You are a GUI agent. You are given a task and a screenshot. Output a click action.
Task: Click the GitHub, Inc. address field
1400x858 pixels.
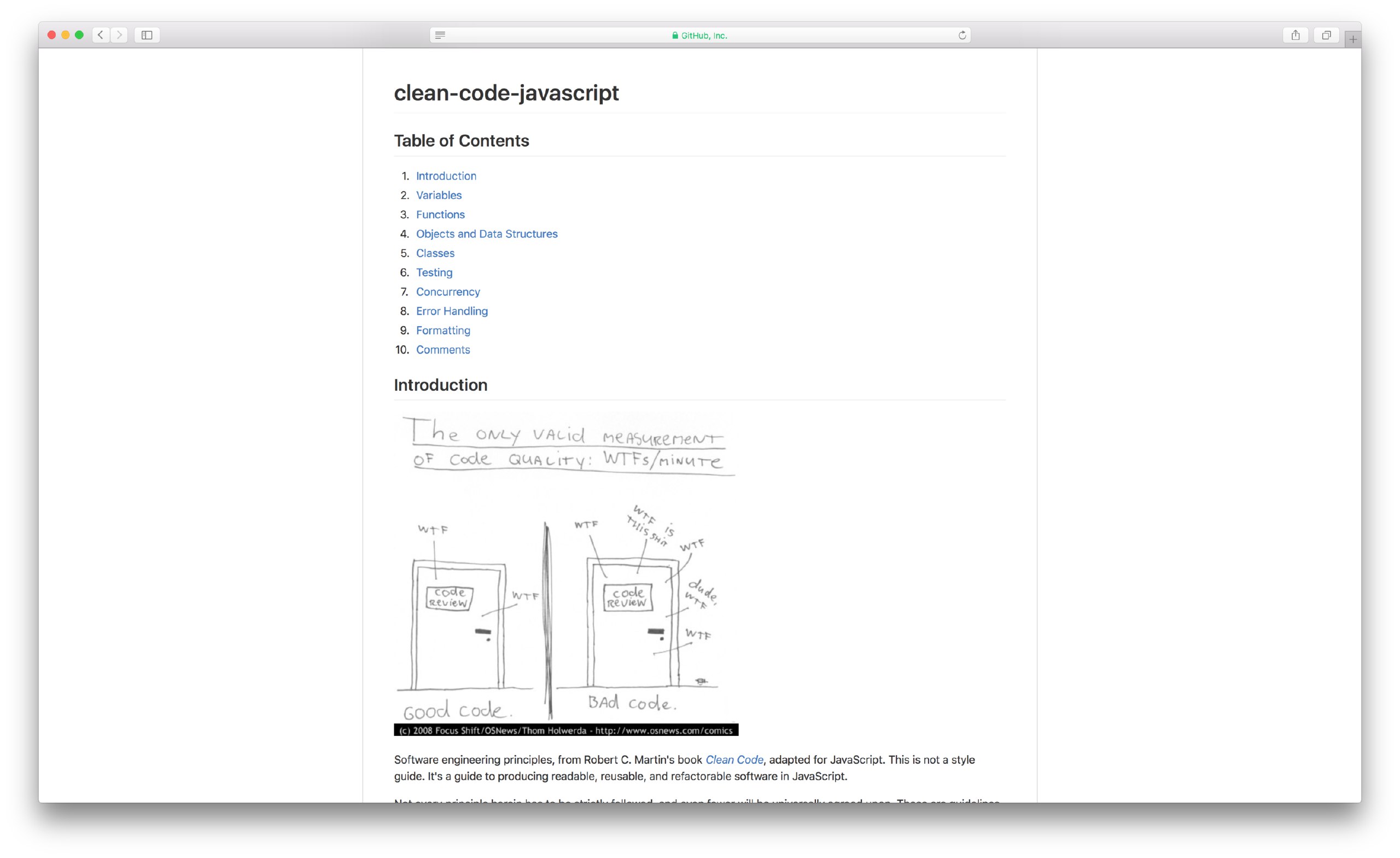[700, 35]
